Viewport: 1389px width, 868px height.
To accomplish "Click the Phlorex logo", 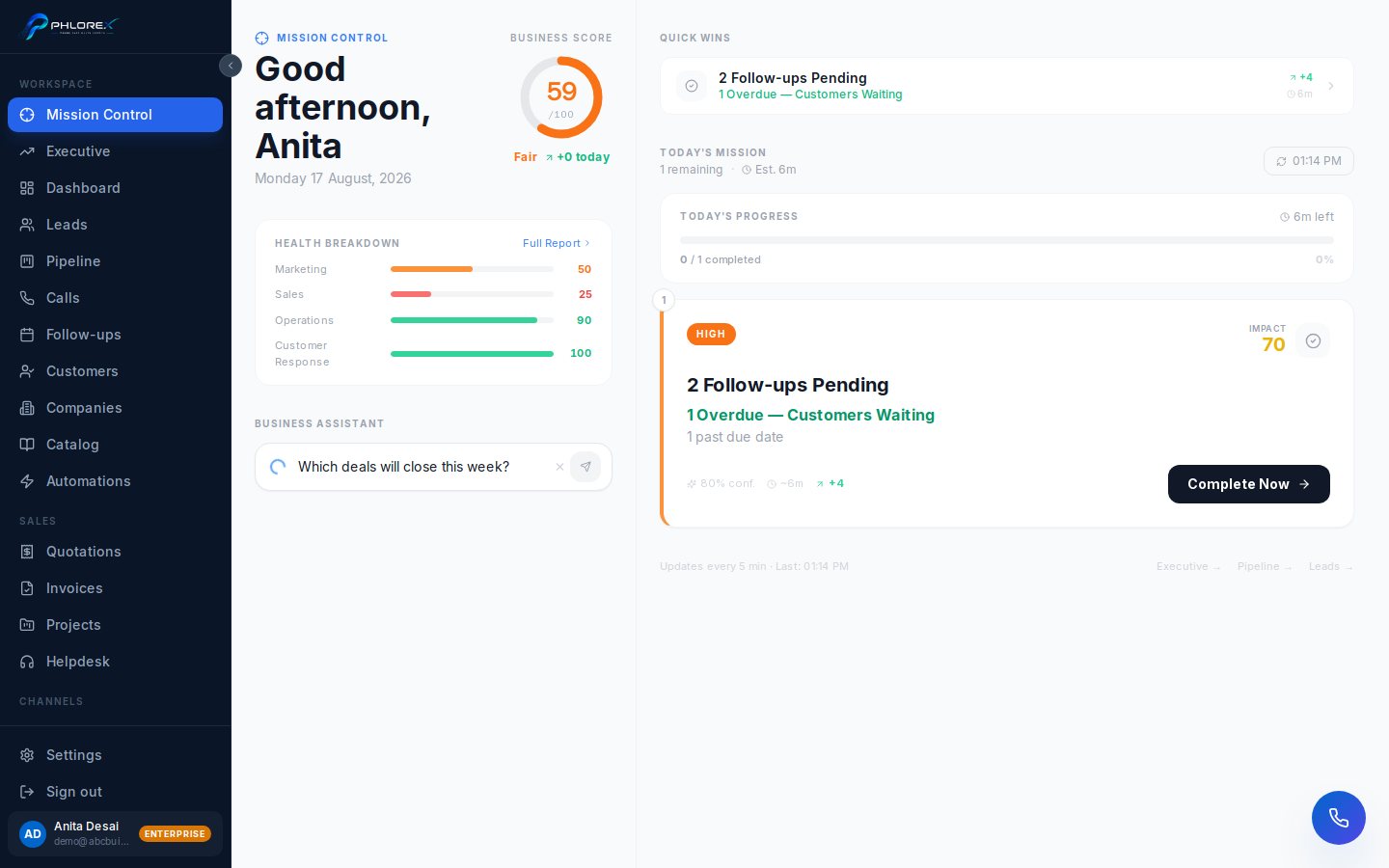I will [x=69, y=26].
